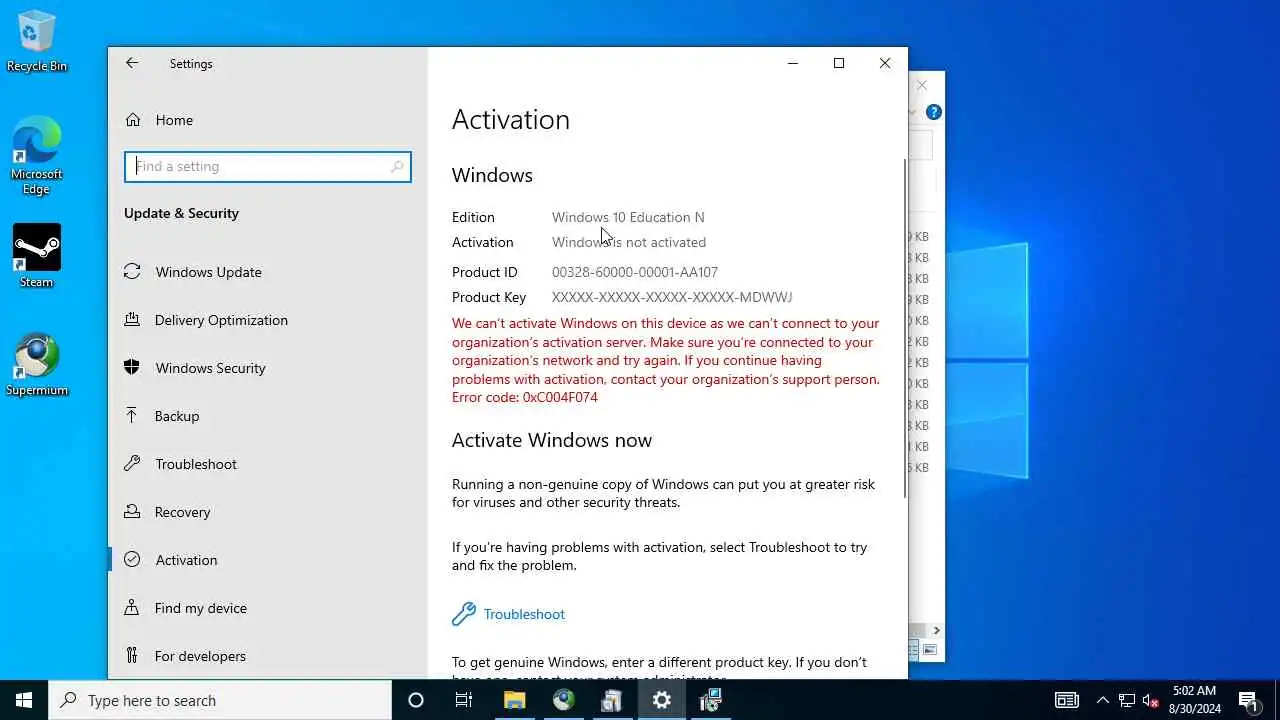
Task: Click the wrench icon beside Troubleshoot link
Action: [463, 614]
